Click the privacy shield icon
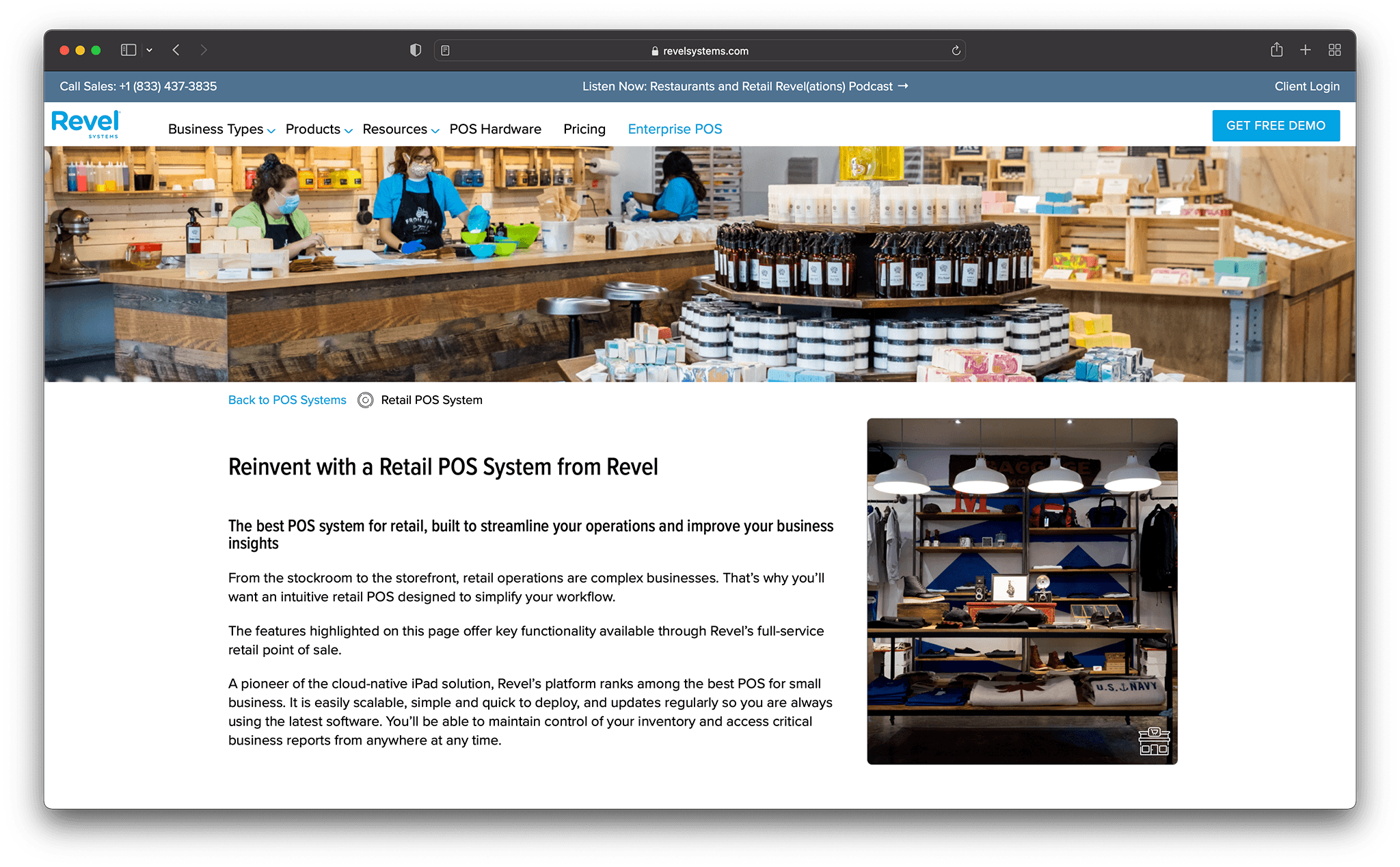Image resolution: width=1400 pixels, height=867 pixels. click(x=416, y=50)
